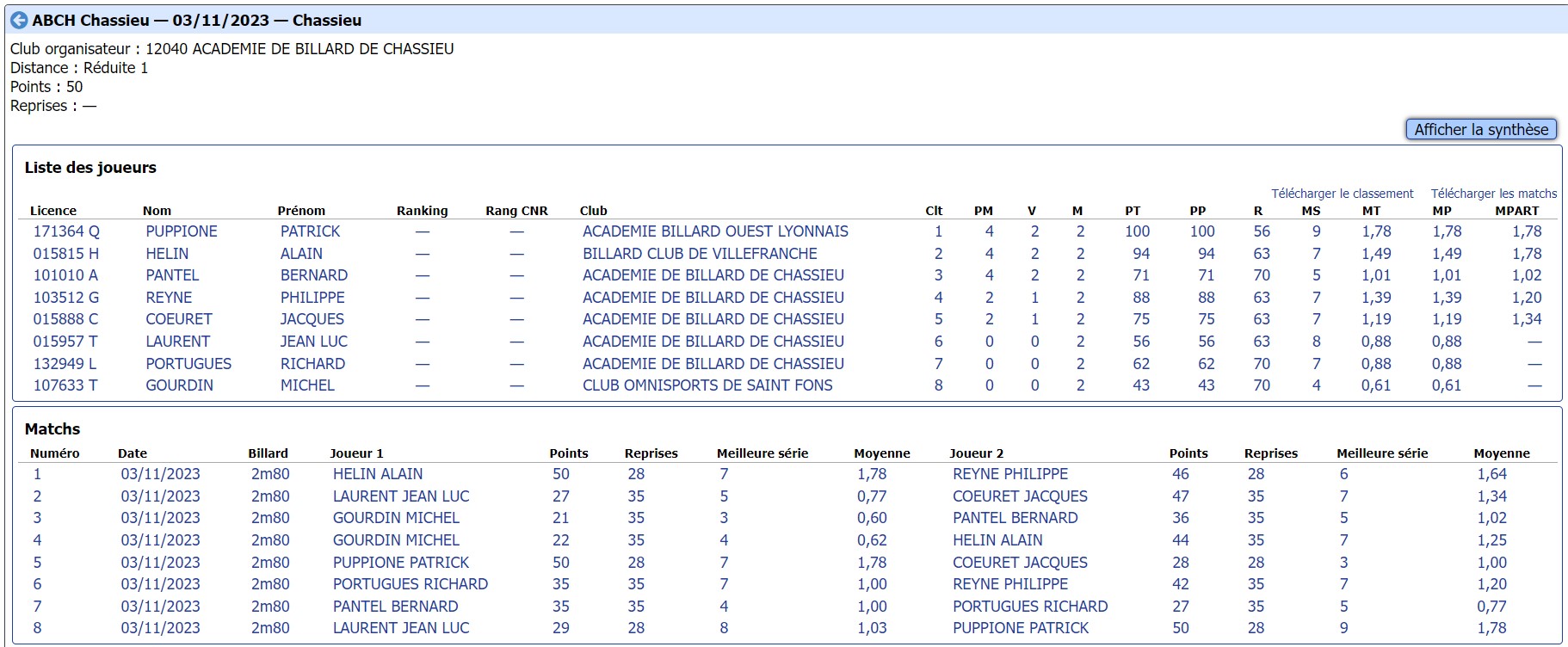Click the Liste des joueurs heading

pyautogui.click(x=90, y=168)
